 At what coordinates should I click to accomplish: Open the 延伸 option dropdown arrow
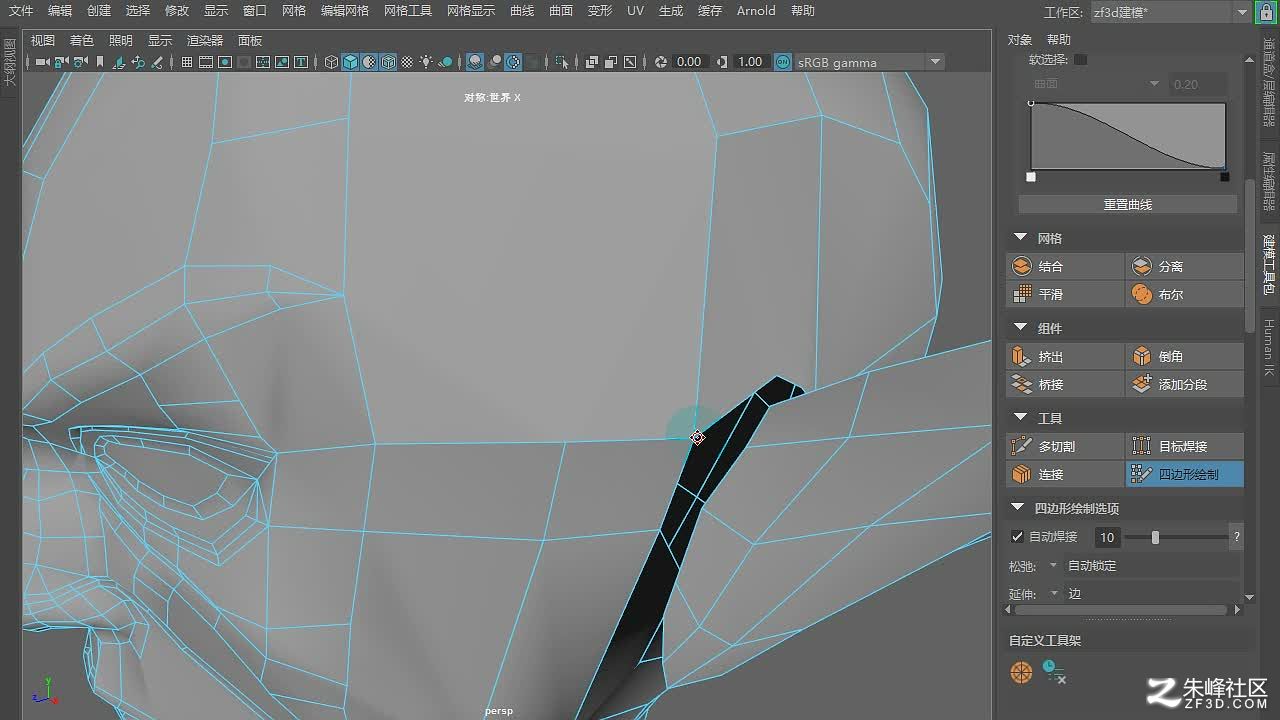pos(1053,594)
